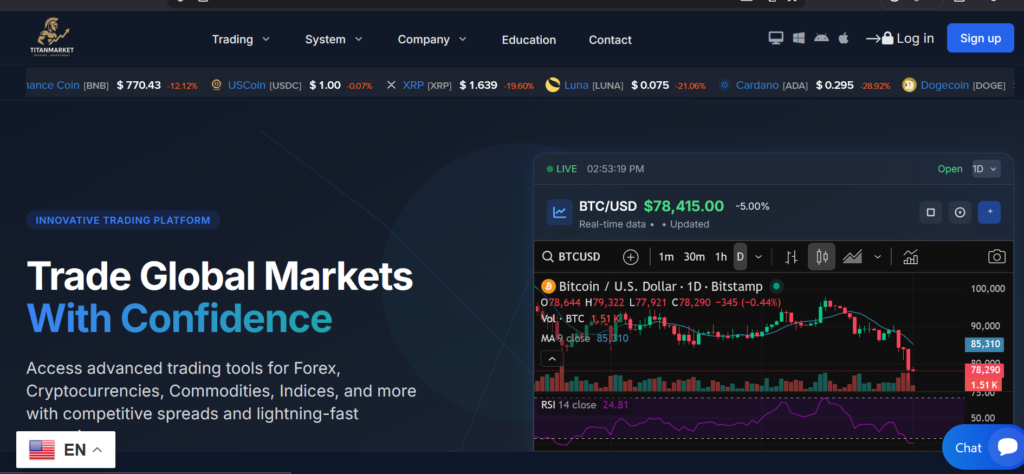Image resolution: width=1024 pixels, height=474 pixels.
Task: Click the Cardano ticker icon
Action: pyautogui.click(x=724, y=85)
